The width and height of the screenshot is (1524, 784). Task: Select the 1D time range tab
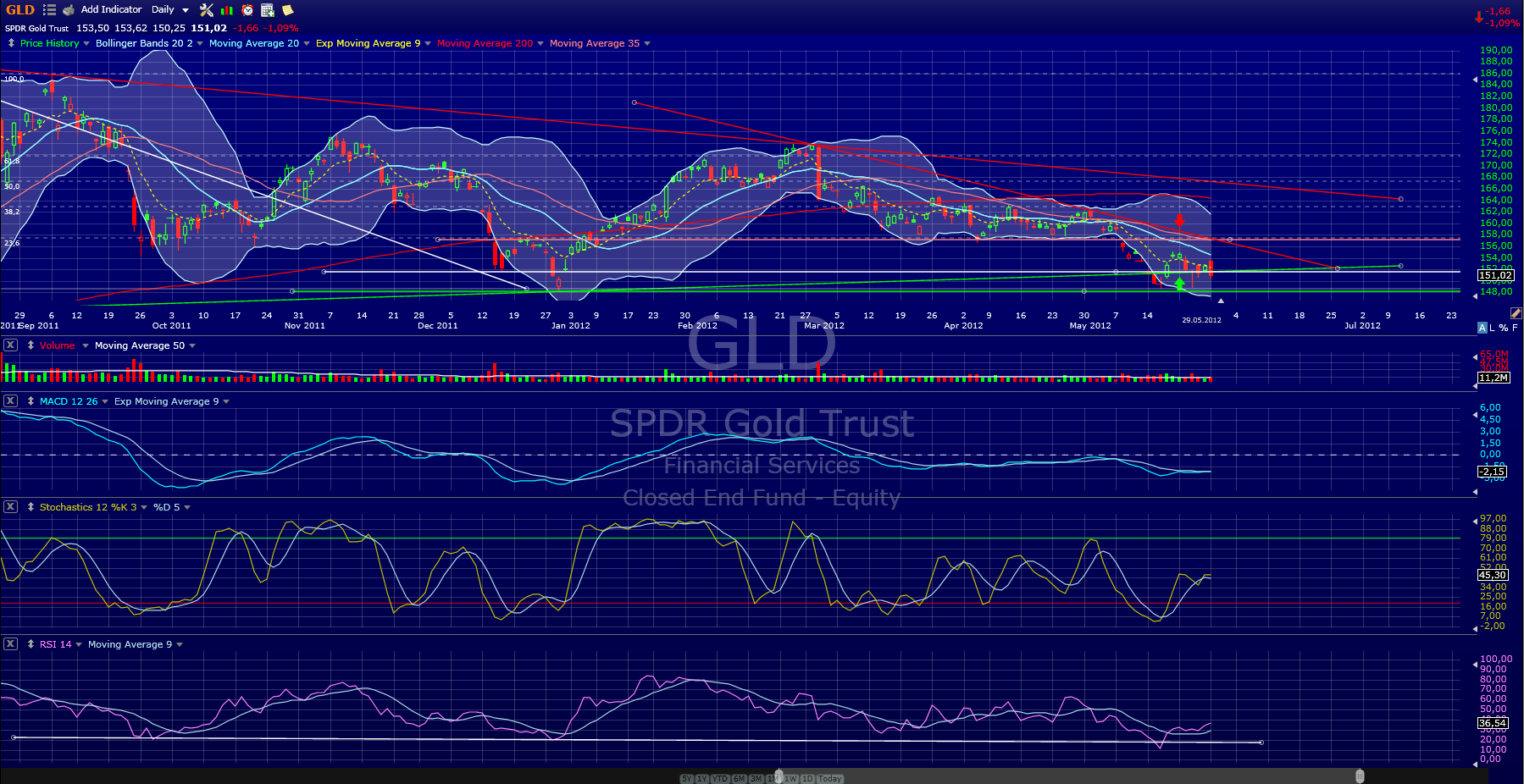pyautogui.click(x=808, y=779)
